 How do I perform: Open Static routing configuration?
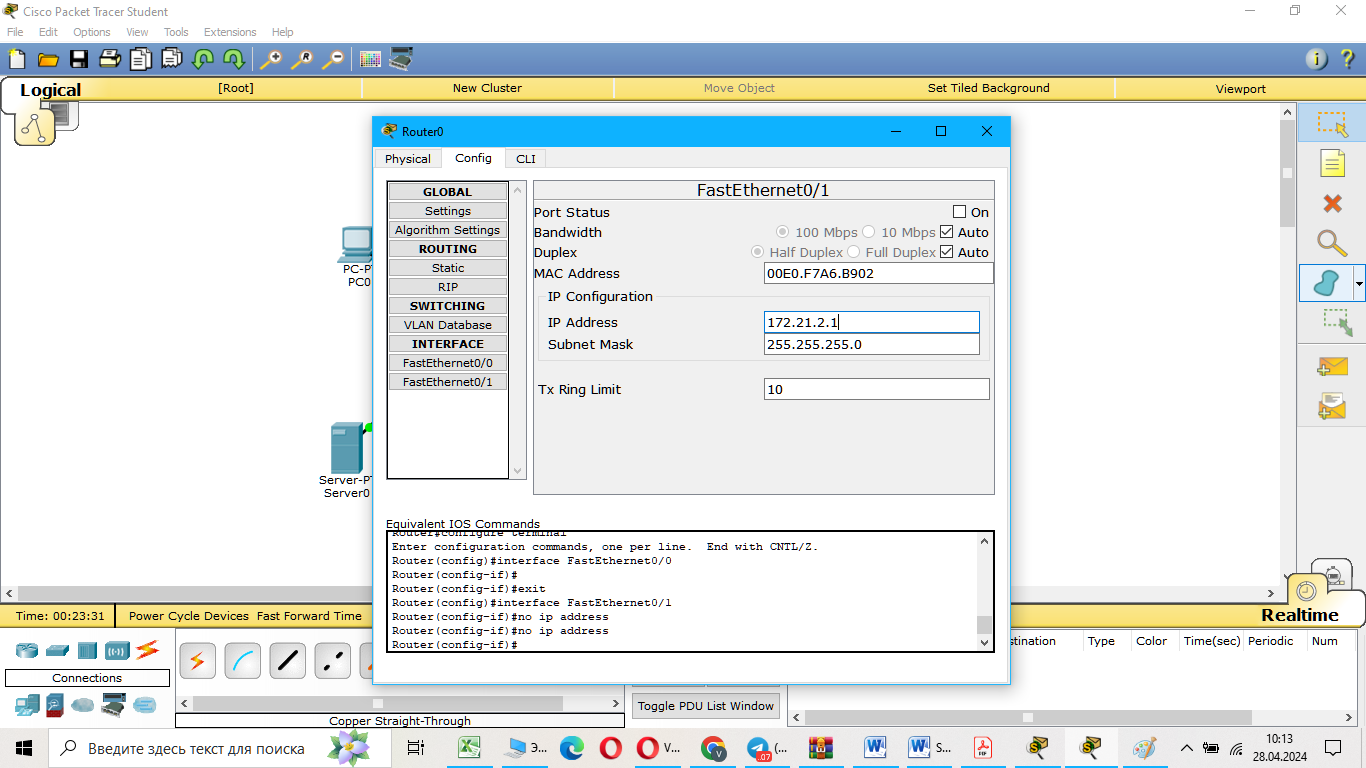pos(448,268)
